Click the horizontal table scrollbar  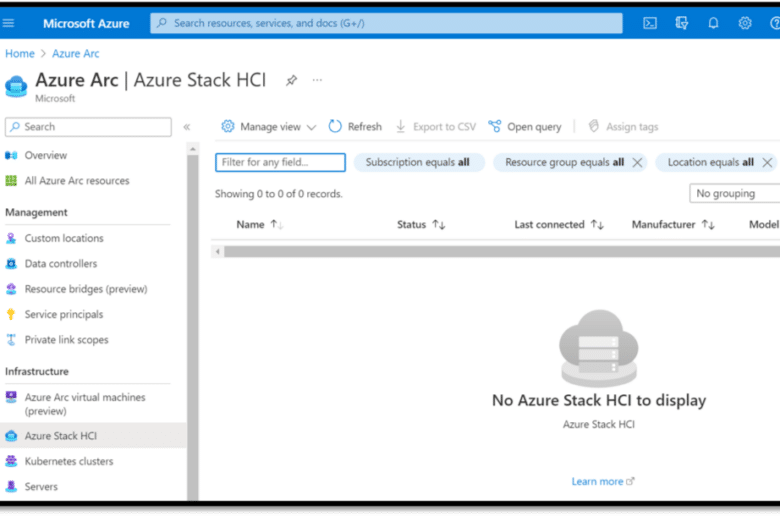(501, 252)
